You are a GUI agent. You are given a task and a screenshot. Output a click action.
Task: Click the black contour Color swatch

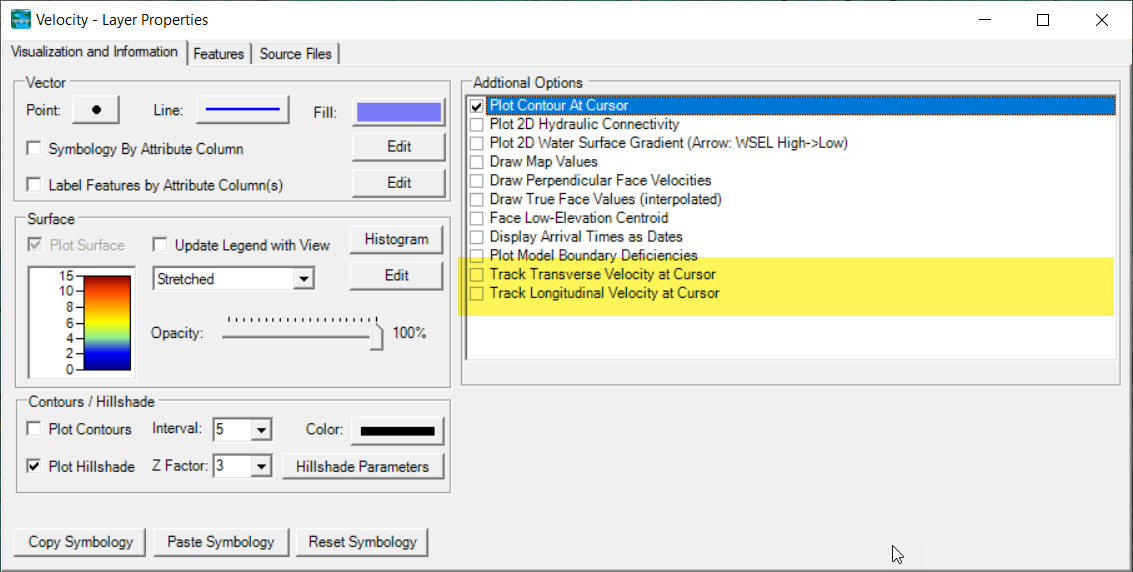(x=397, y=430)
